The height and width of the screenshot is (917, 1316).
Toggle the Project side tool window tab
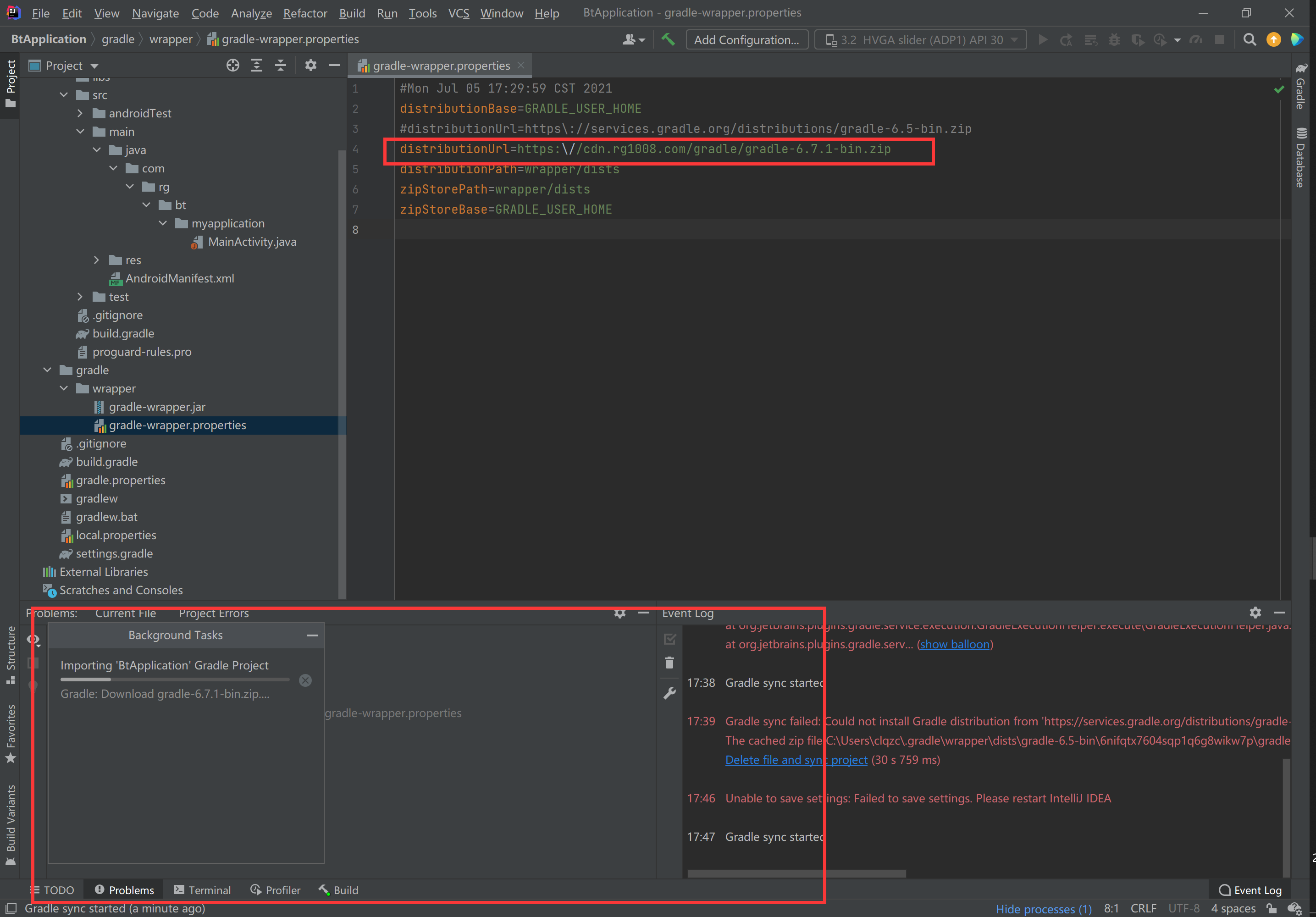click(10, 85)
